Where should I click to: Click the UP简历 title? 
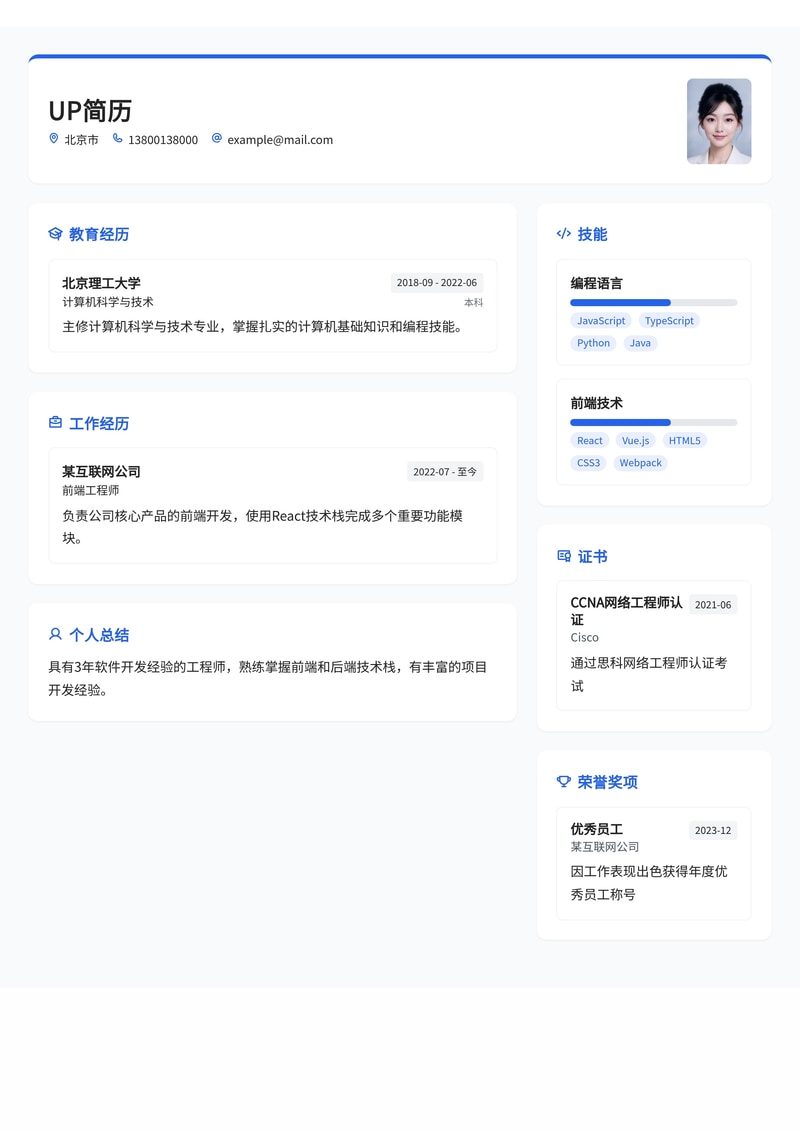[x=90, y=112]
